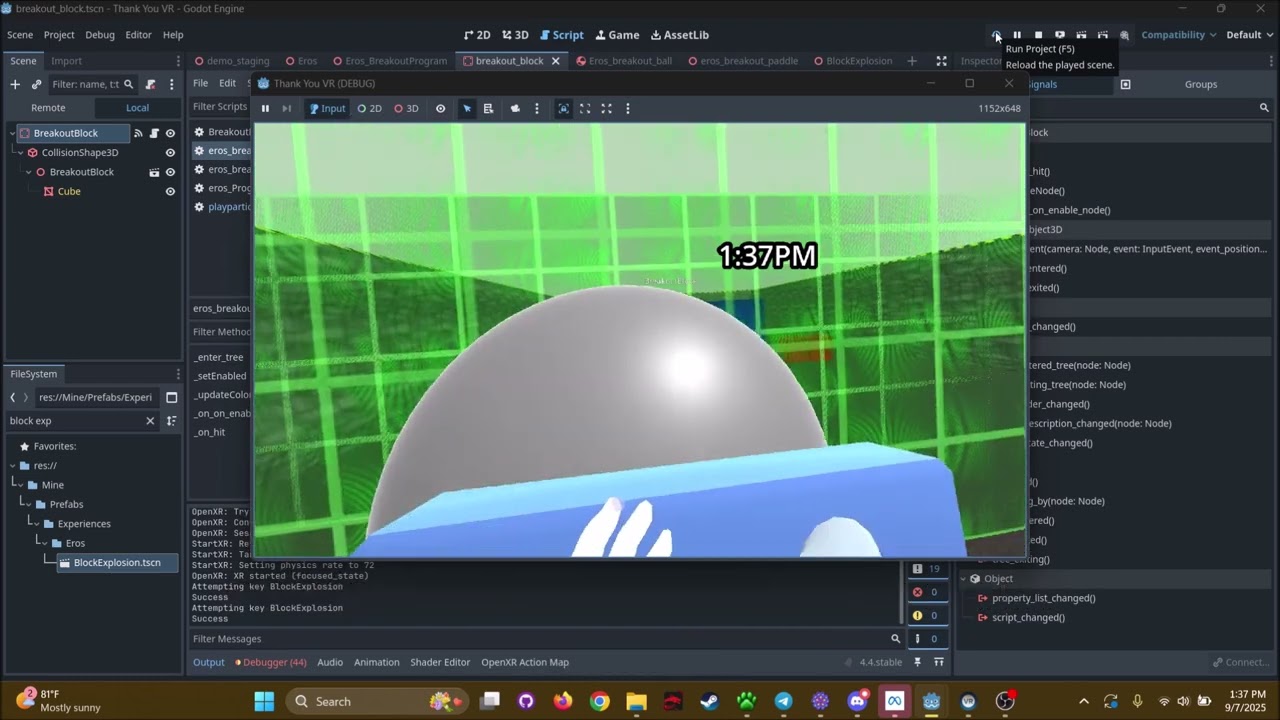Switch to the Local scene tree
Viewport: 1280px width, 720px height.
click(x=137, y=108)
